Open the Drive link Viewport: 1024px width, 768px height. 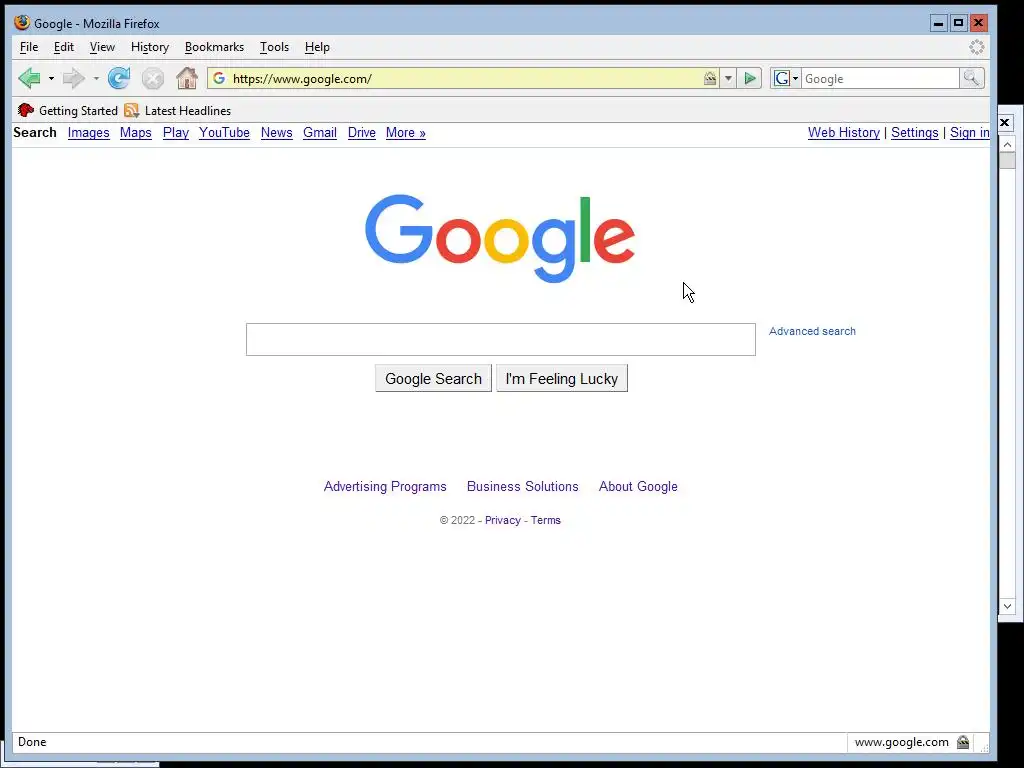[x=361, y=133]
